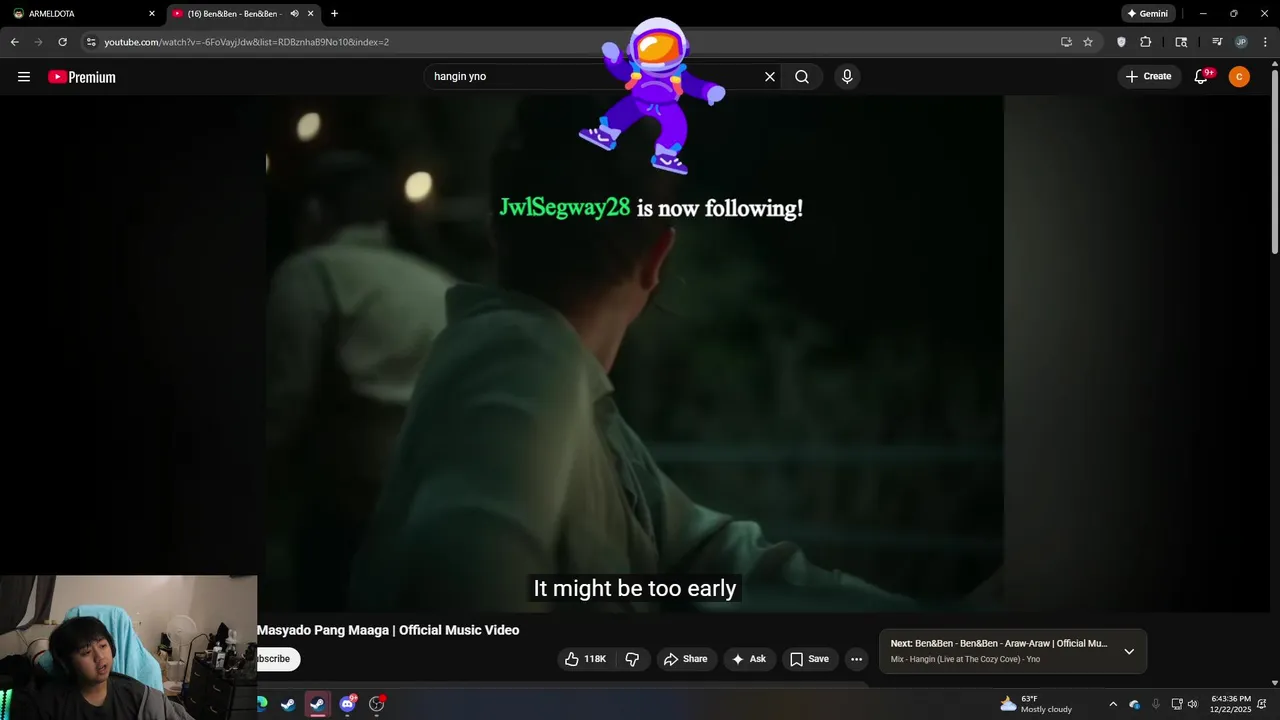Click the Gemini button
This screenshot has width=1280, height=720.
click(x=1147, y=14)
